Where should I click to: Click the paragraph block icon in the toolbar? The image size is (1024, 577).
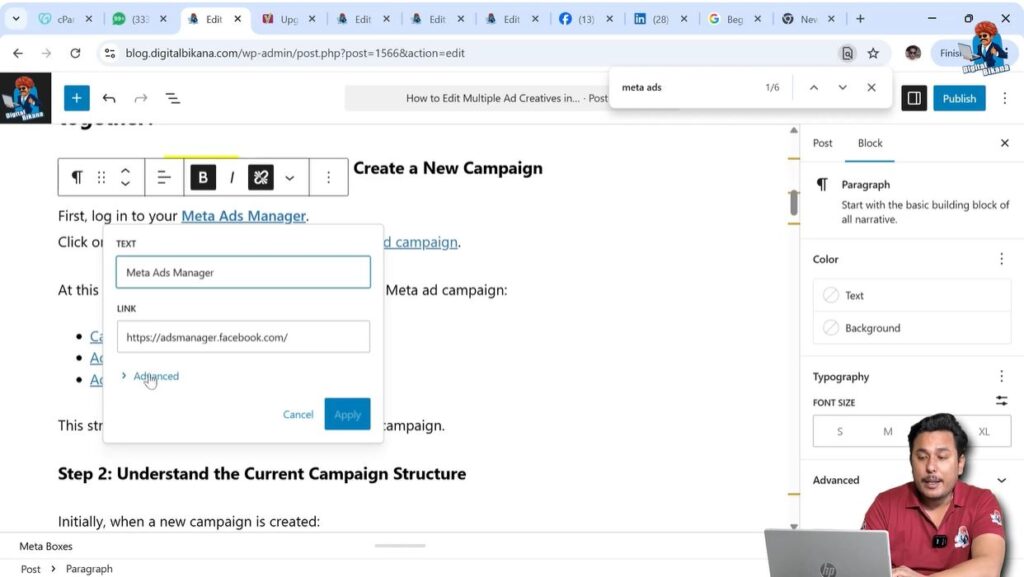(77, 177)
